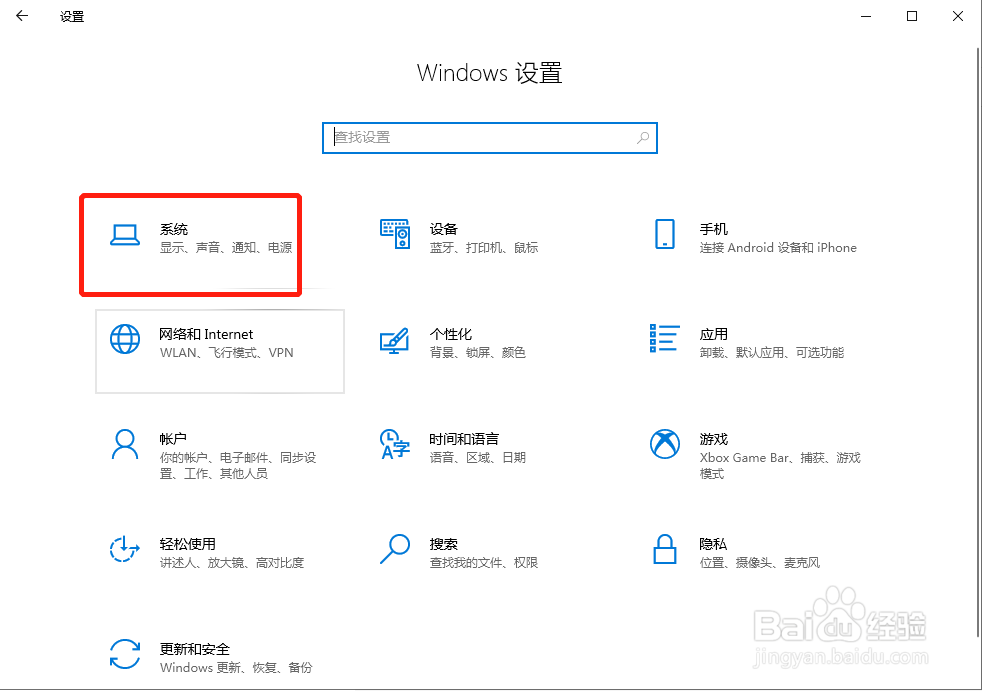Open the 更新和安全 settings title

[x=195, y=649]
